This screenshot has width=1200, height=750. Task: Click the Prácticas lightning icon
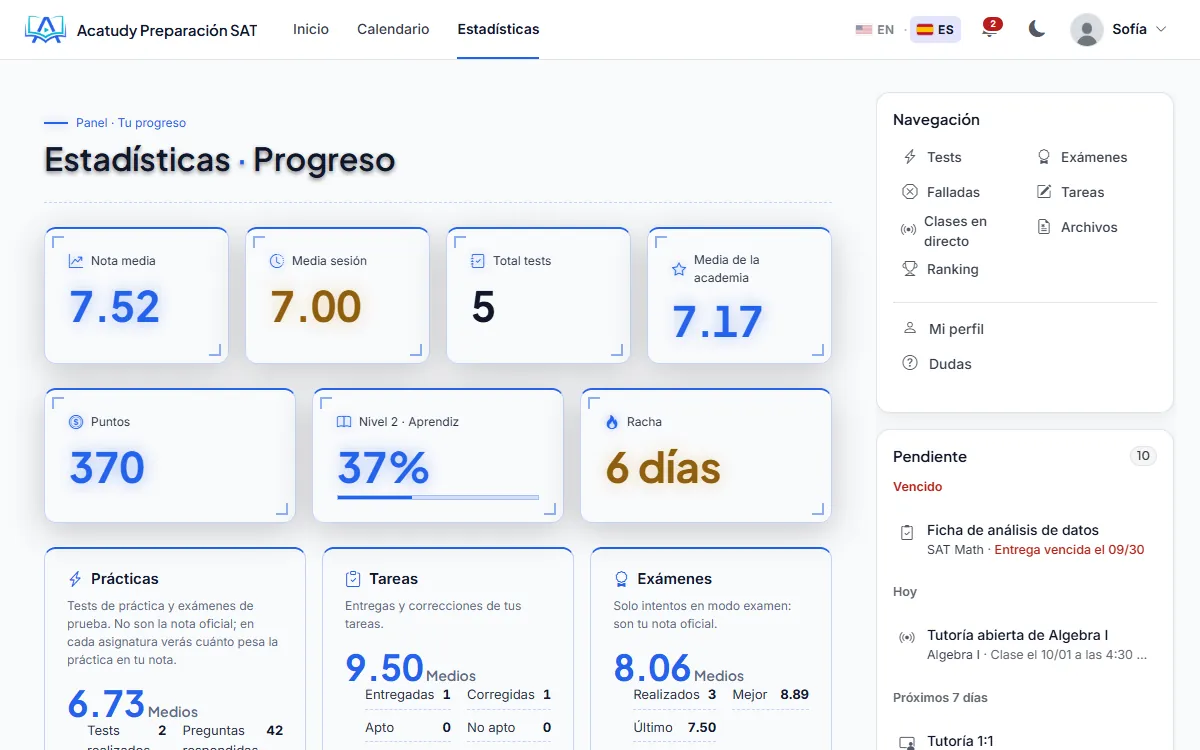coord(75,579)
